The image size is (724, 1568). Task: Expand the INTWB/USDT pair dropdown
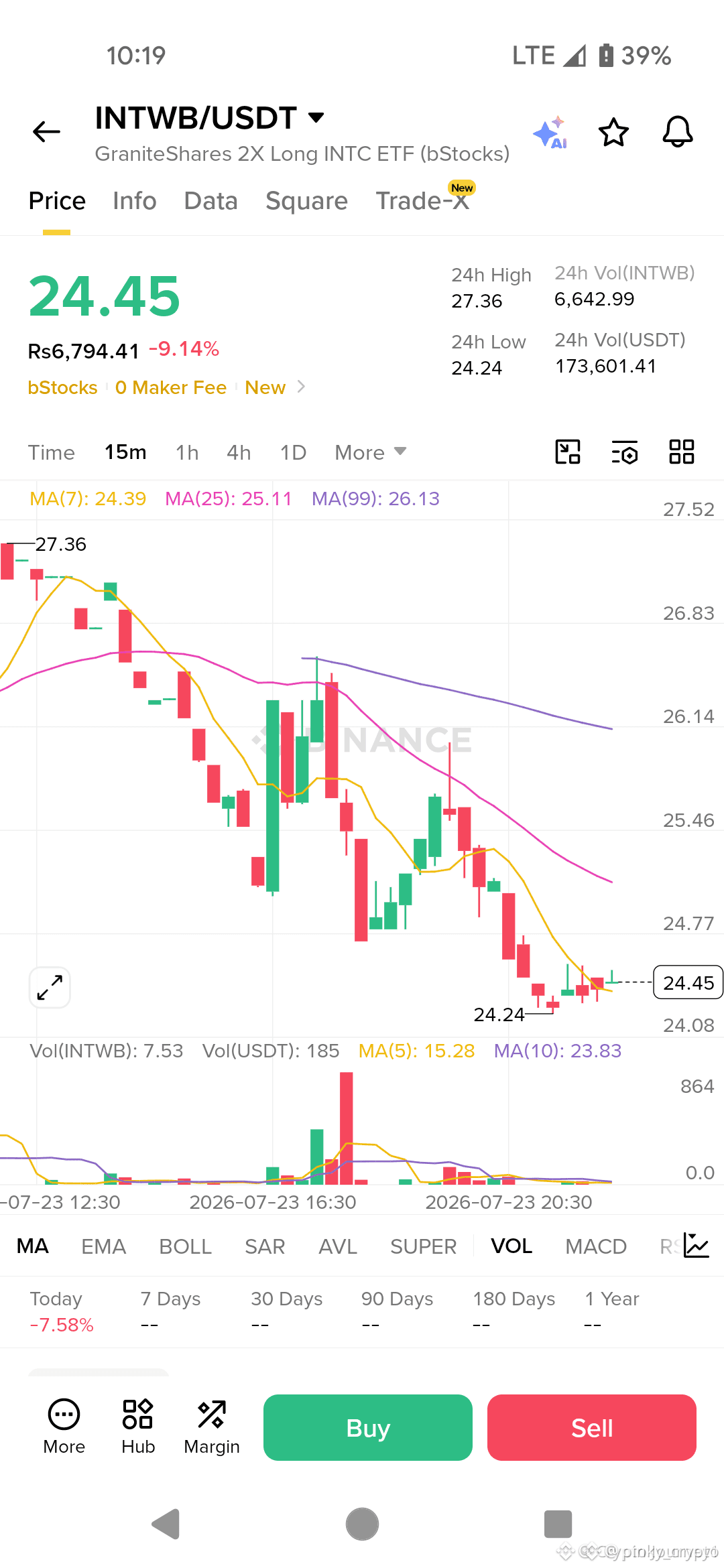pos(316,118)
